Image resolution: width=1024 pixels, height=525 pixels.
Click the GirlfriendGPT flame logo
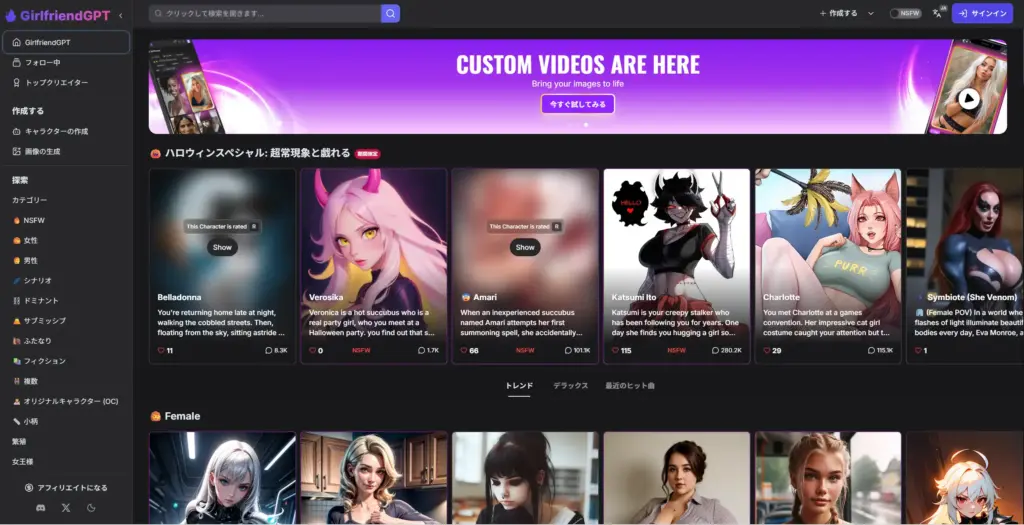(x=11, y=15)
